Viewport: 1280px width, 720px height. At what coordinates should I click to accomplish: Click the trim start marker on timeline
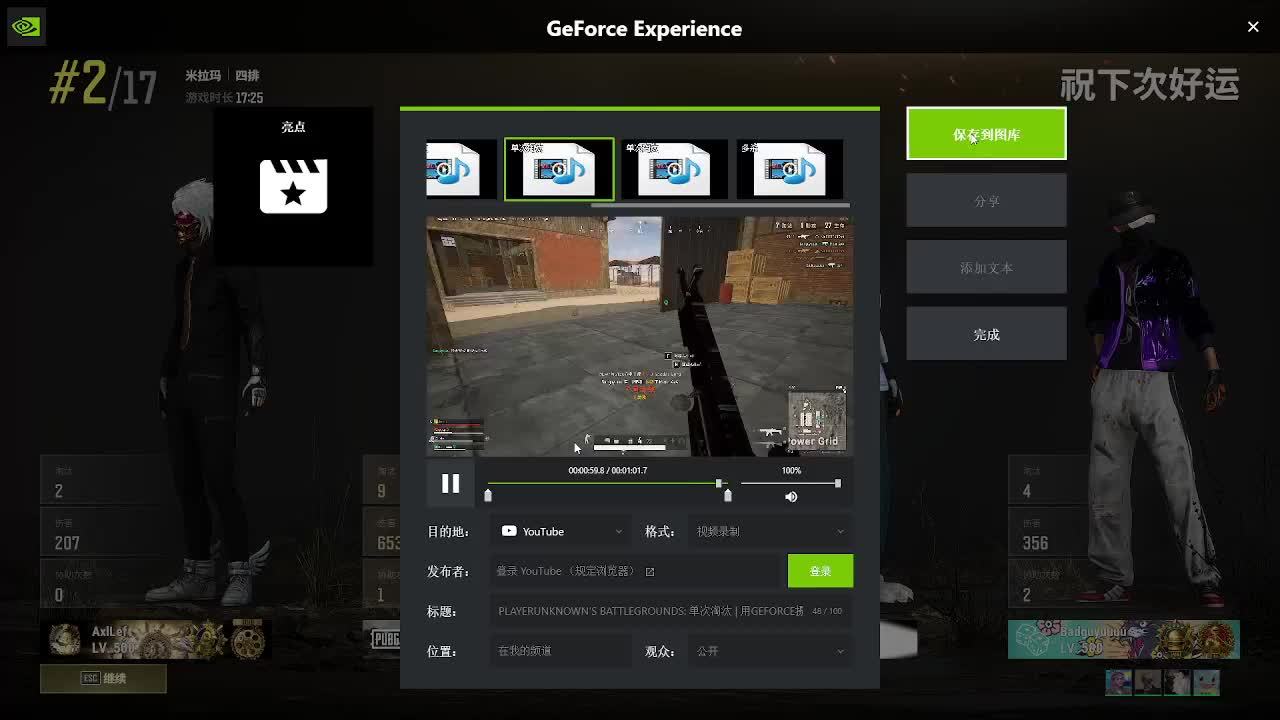(x=488, y=495)
